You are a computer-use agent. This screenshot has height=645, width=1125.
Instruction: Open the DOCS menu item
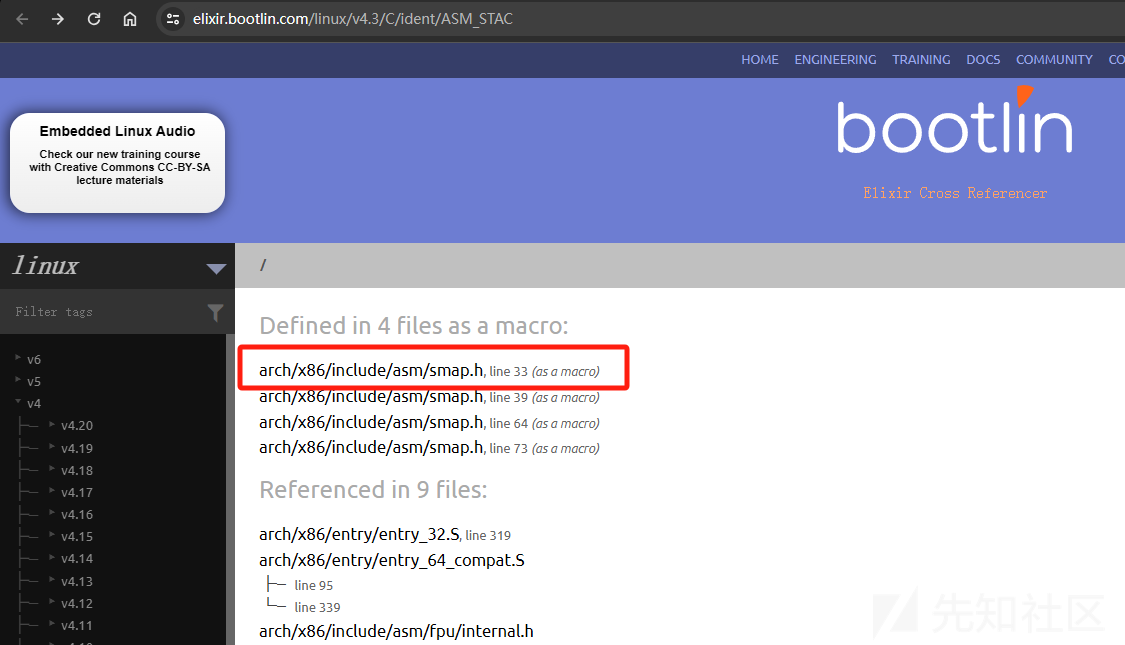(983, 60)
